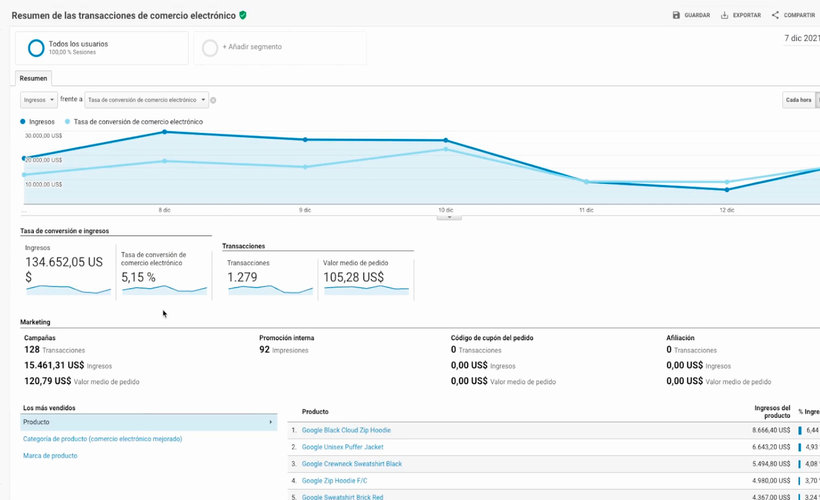Viewport: 820px width, 500px height.
Task: Click conversion rate point at 10 dic
Action: coord(446,149)
